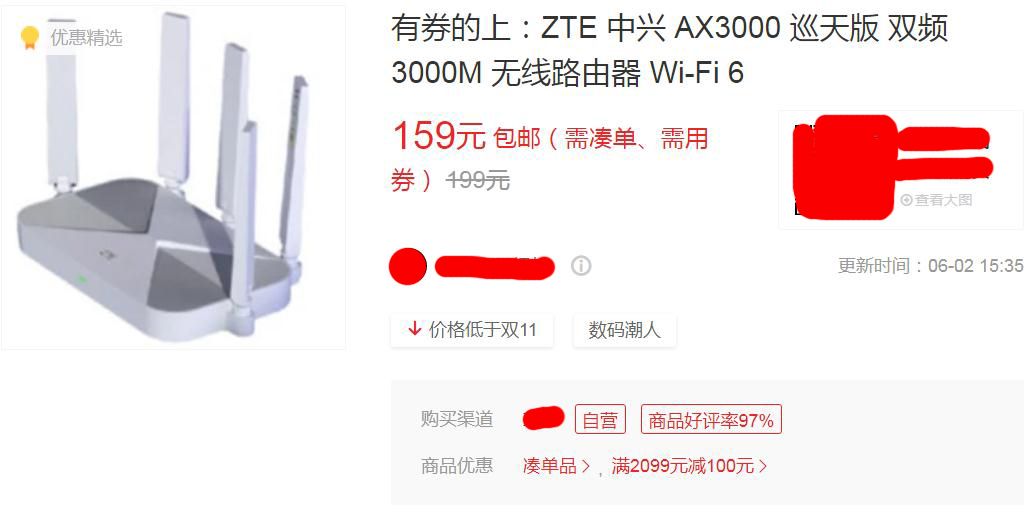Open the ZTE router product image
Image resolution: width=1030 pixels, height=525 pixels.
(x=173, y=177)
